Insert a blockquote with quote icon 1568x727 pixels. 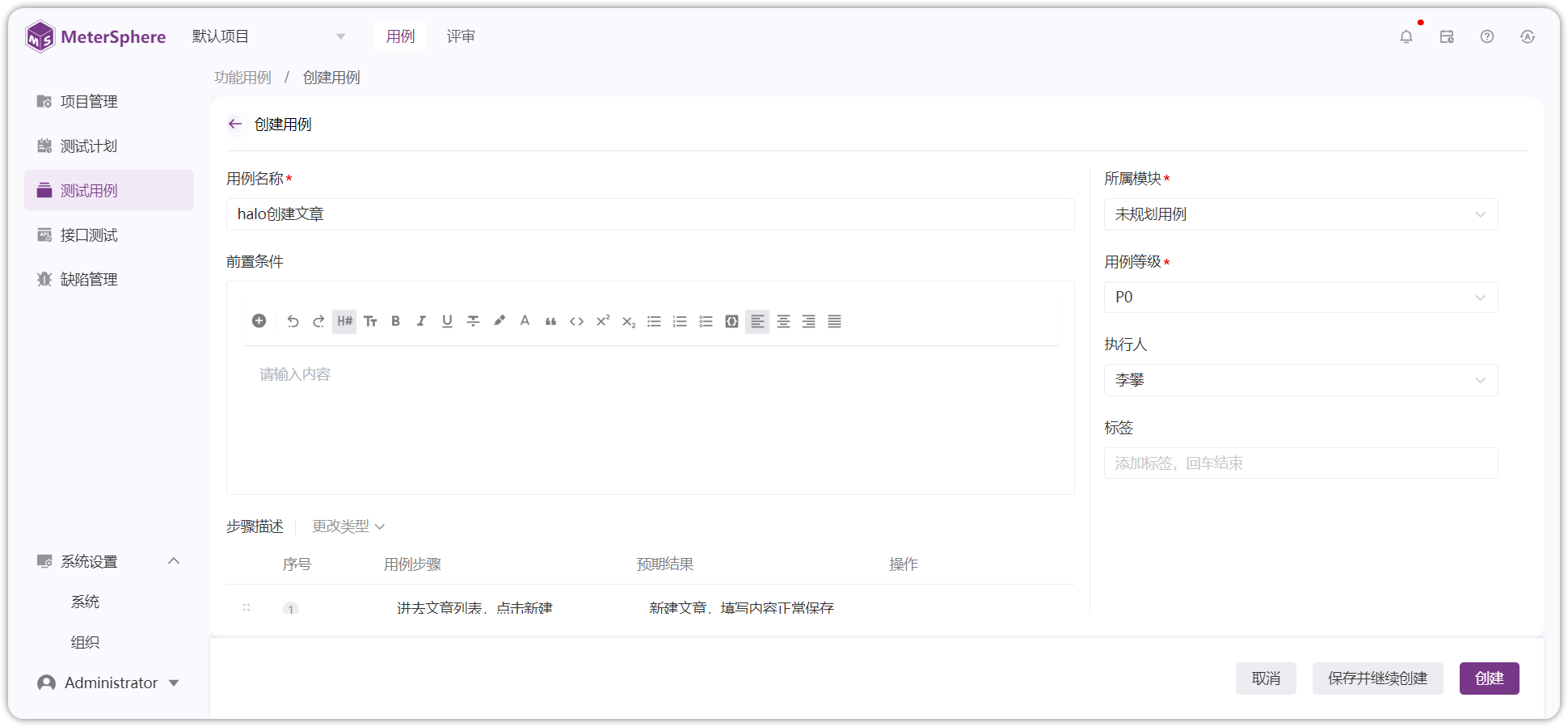(550, 321)
